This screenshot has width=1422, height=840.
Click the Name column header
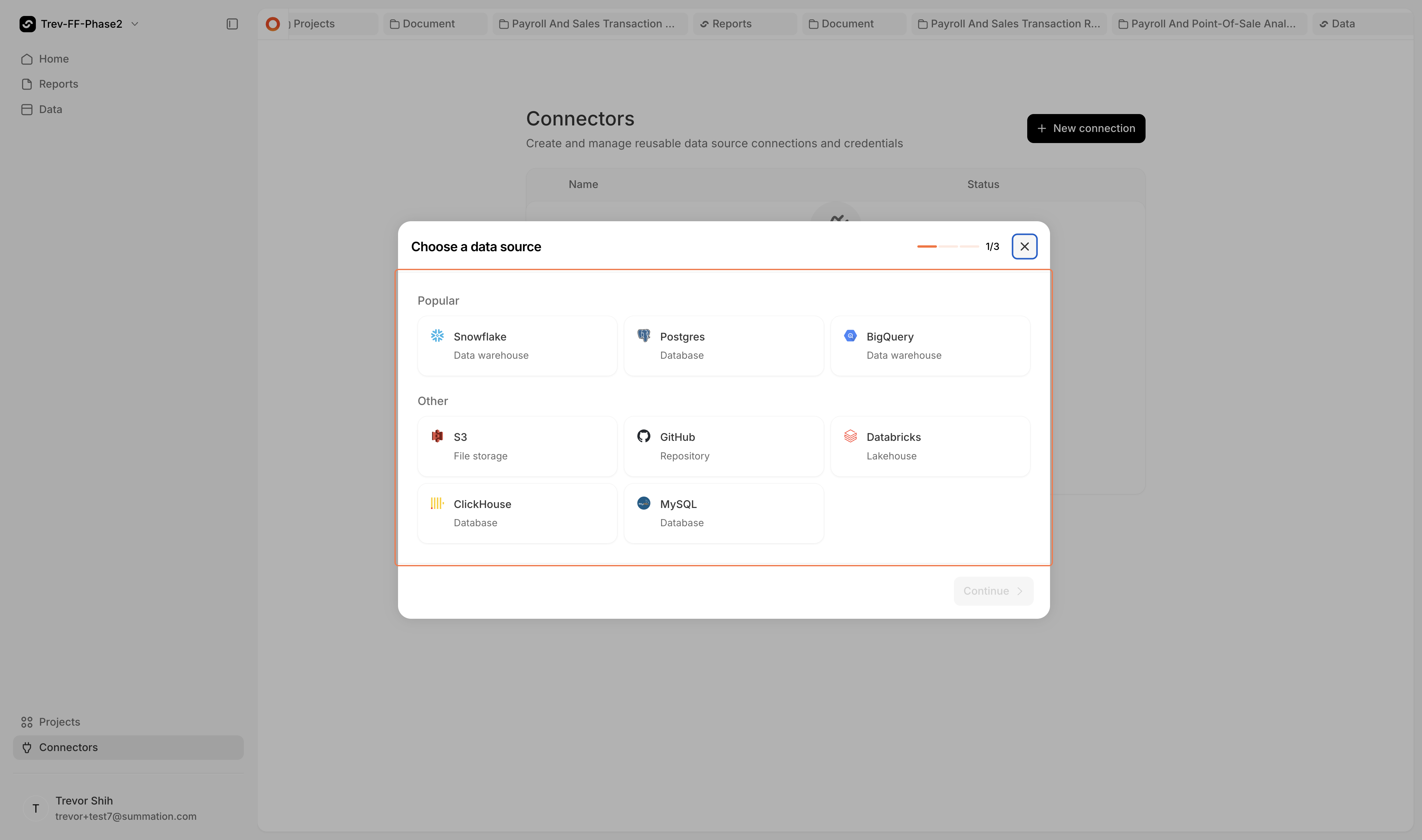(x=583, y=184)
